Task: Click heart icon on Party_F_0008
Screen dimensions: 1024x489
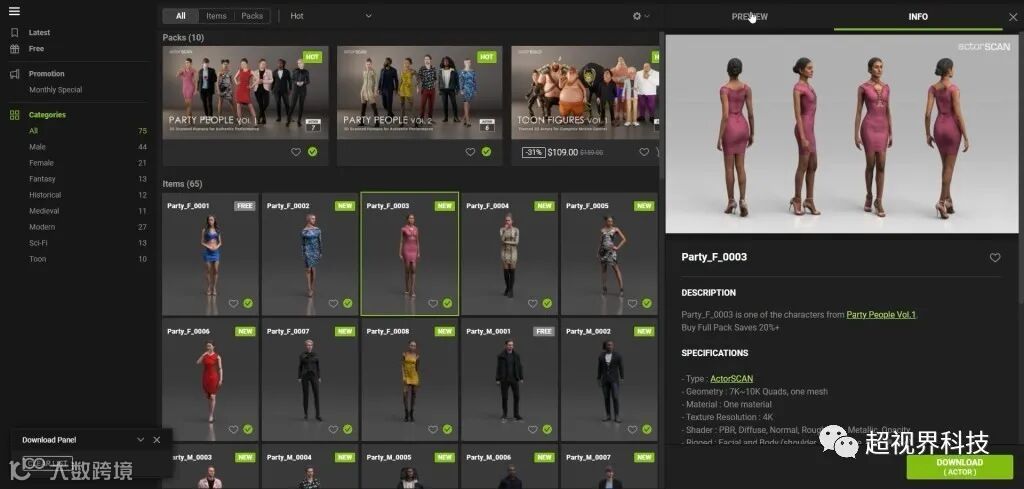Action: (433, 430)
